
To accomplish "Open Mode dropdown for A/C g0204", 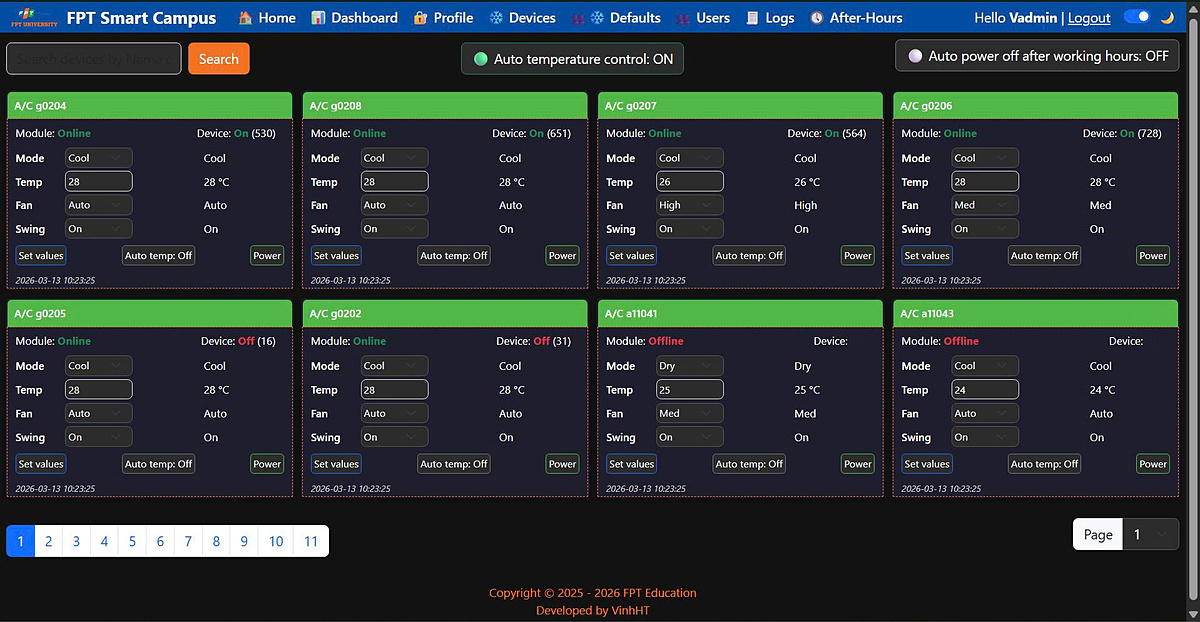I will (98, 158).
